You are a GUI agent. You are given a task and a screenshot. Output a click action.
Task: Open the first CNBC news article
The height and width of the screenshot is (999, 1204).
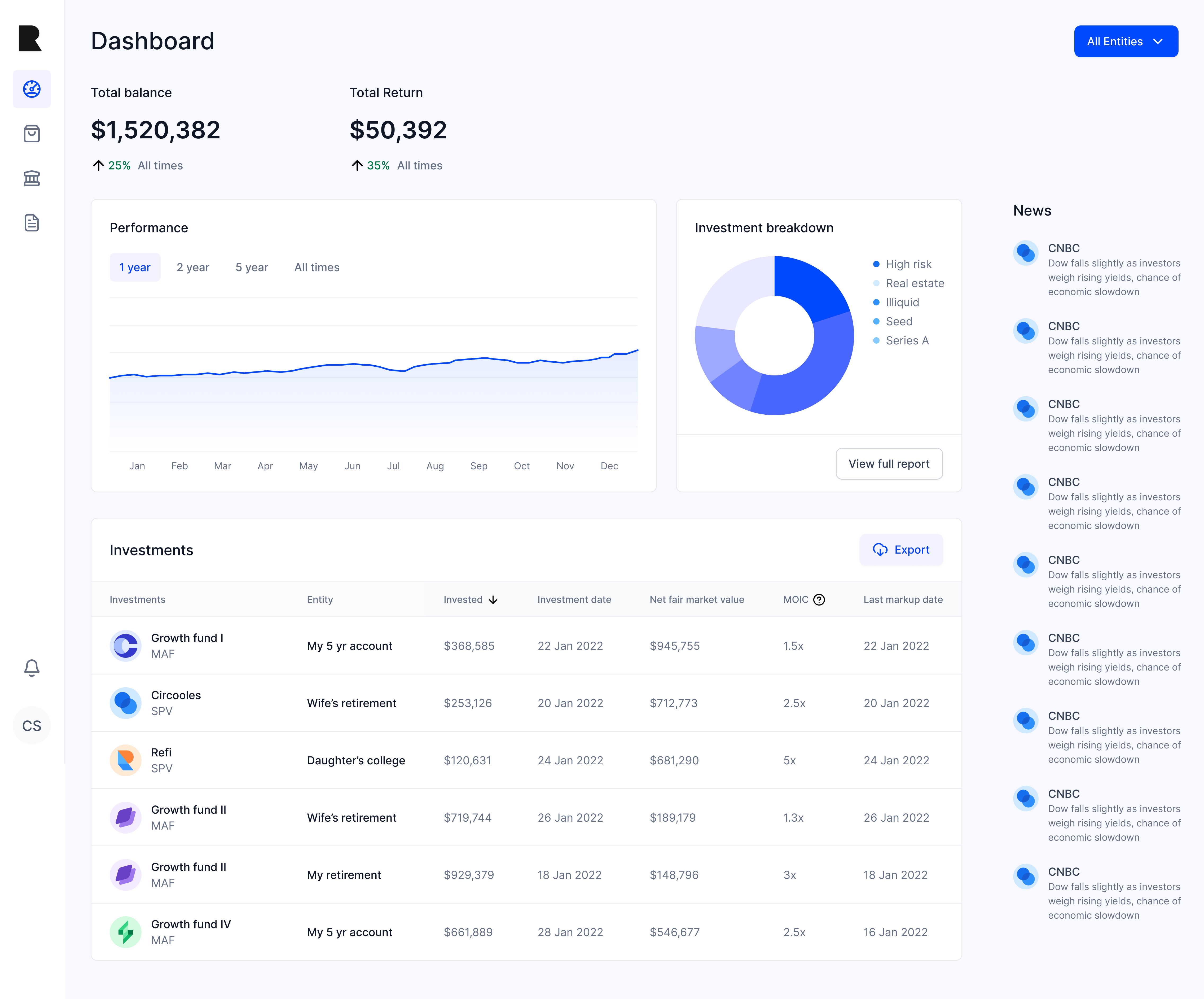pyautogui.click(x=1113, y=270)
